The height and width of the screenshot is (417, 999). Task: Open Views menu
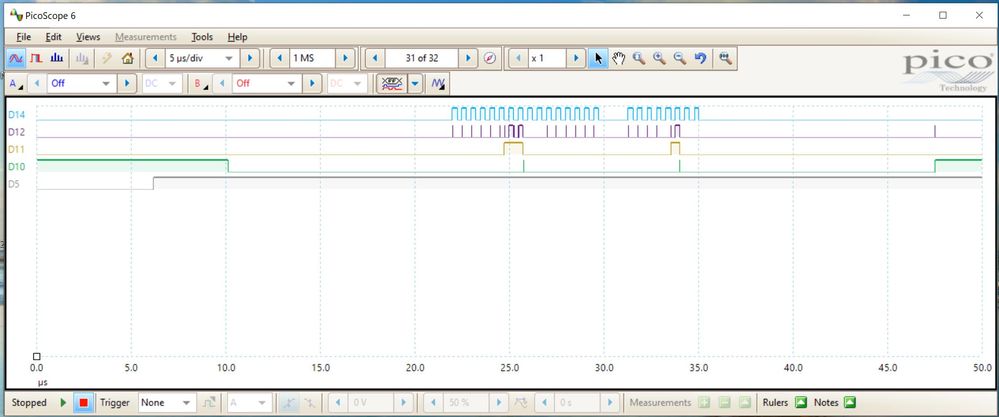pyautogui.click(x=88, y=37)
